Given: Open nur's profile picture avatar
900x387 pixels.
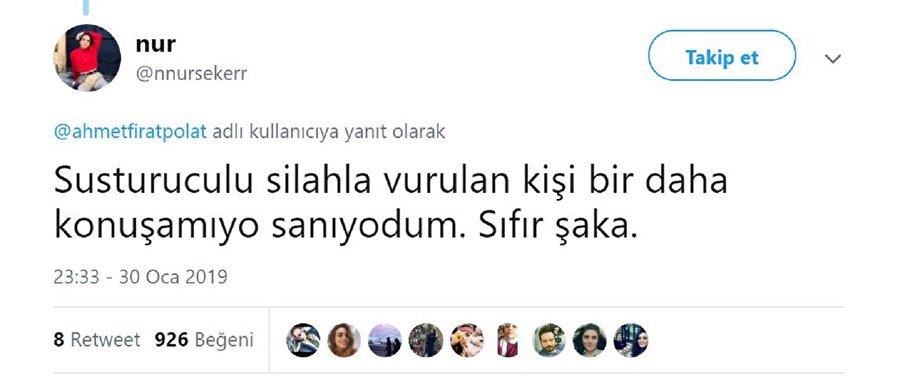Looking at the screenshot, I should [87, 57].
